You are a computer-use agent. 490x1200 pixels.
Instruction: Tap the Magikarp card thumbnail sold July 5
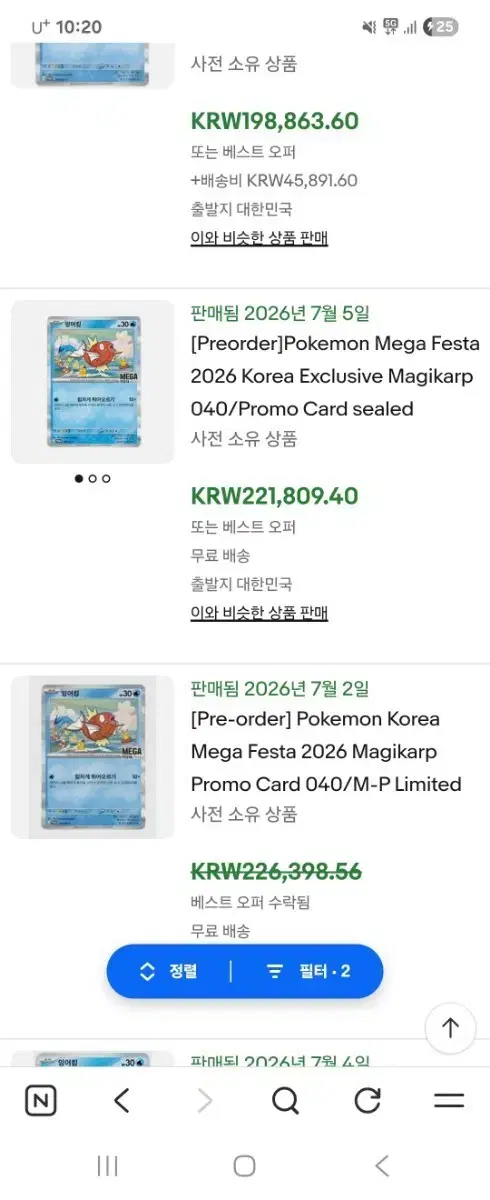point(92,382)
